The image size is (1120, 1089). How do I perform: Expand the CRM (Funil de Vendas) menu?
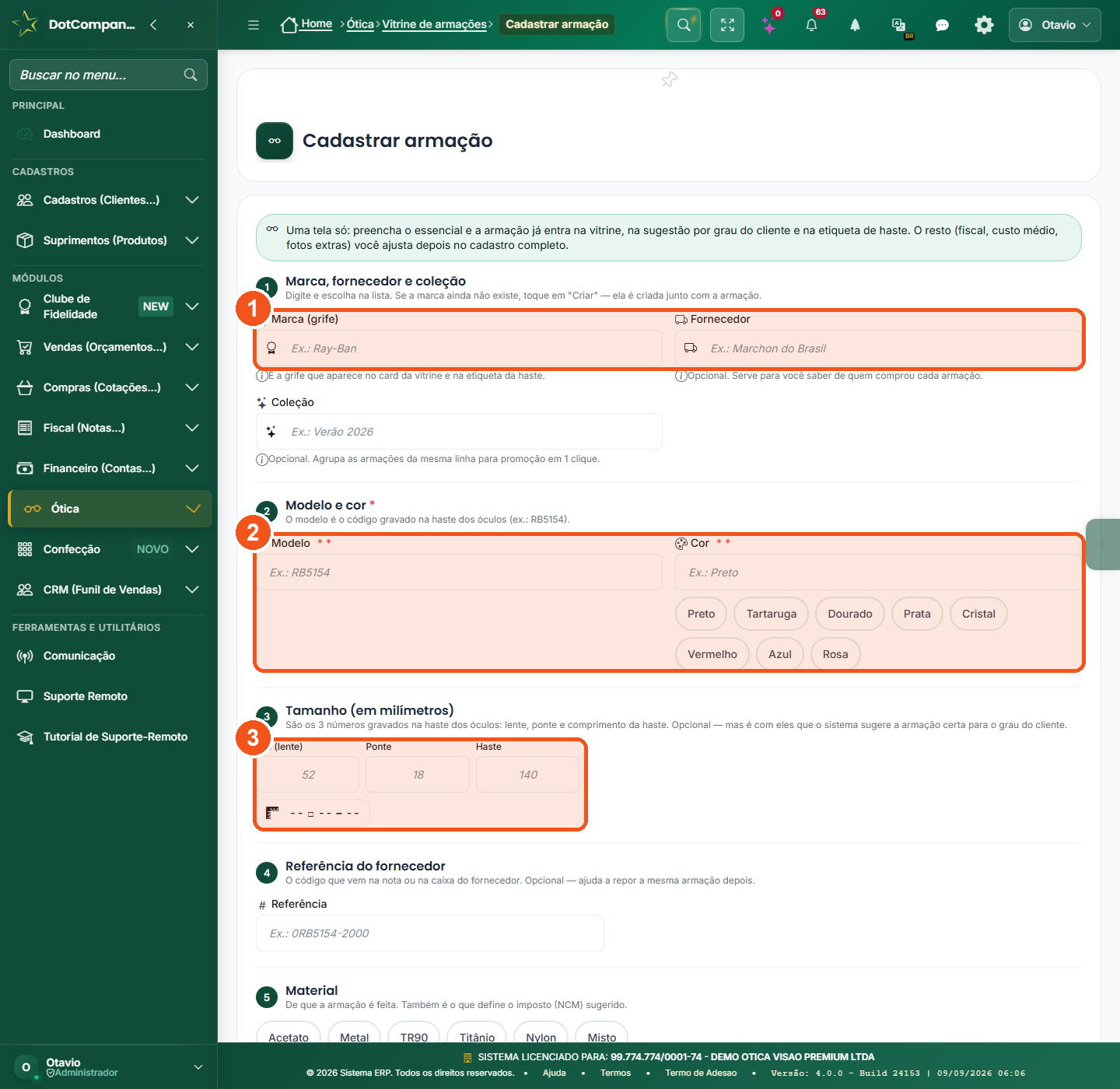point(109,590)
